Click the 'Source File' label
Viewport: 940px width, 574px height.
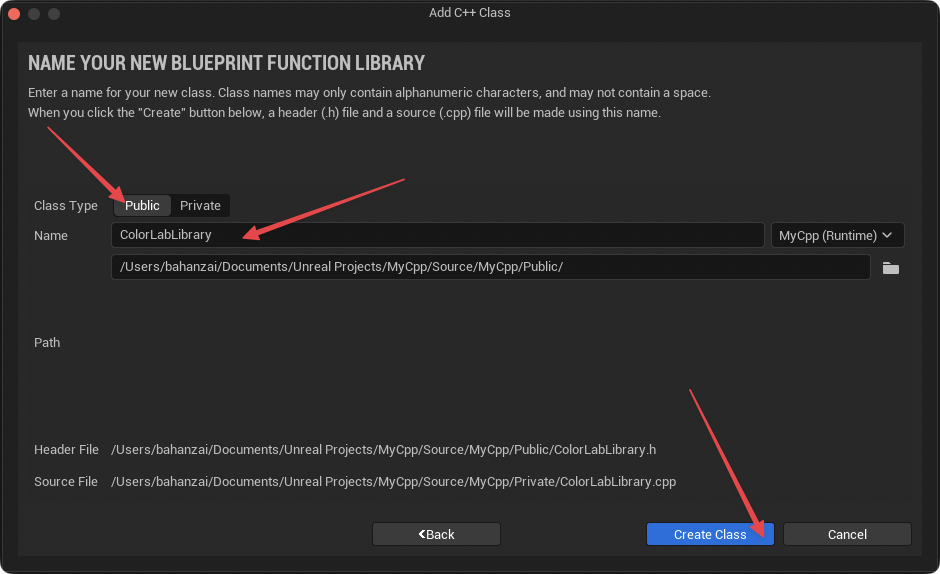tap(66, 482)
